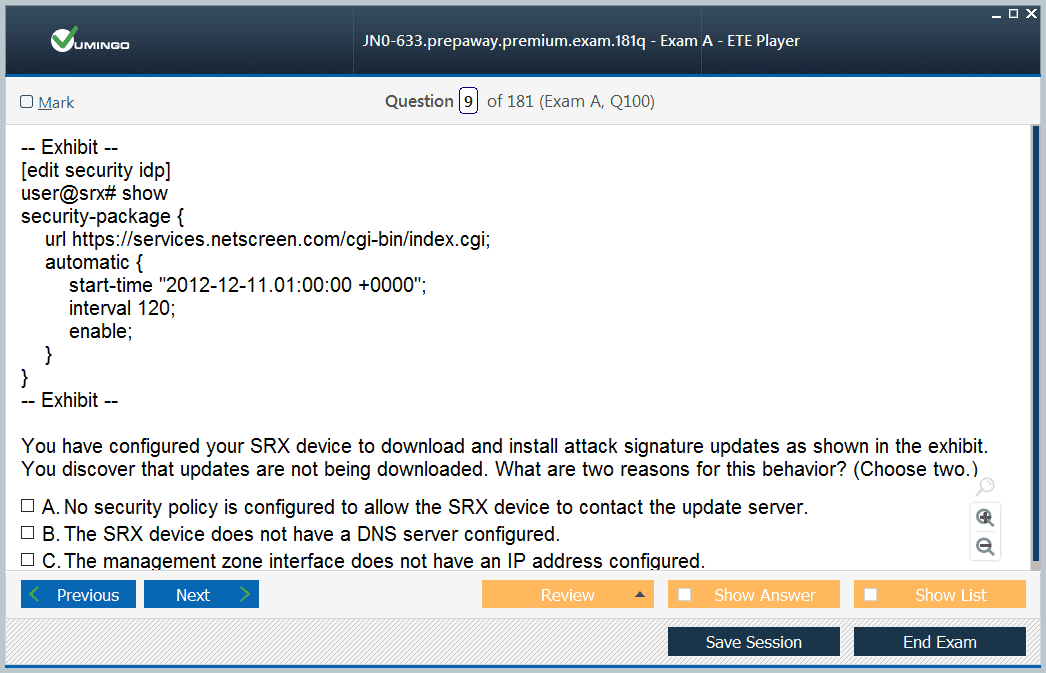Click the search magnifier icon above zoom

click(x=985, y=487)
